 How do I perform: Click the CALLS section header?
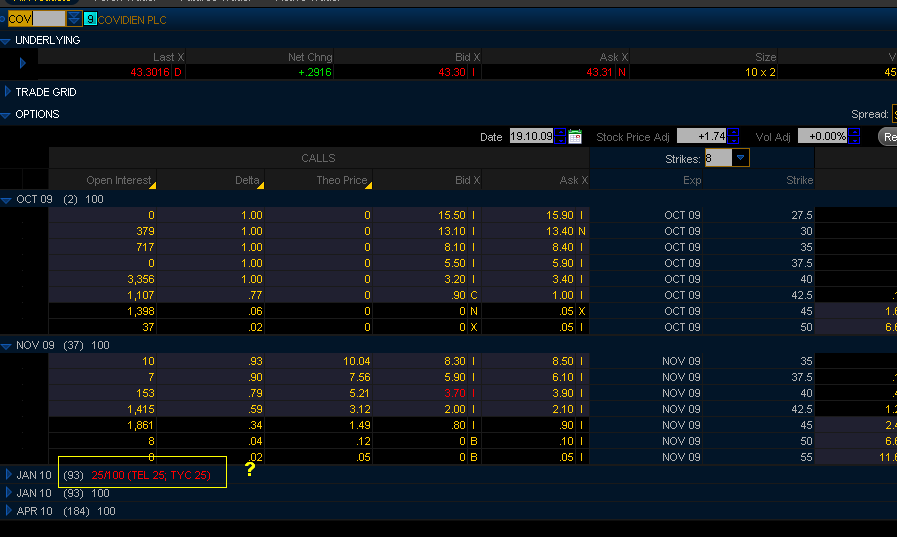click(319, 158)
